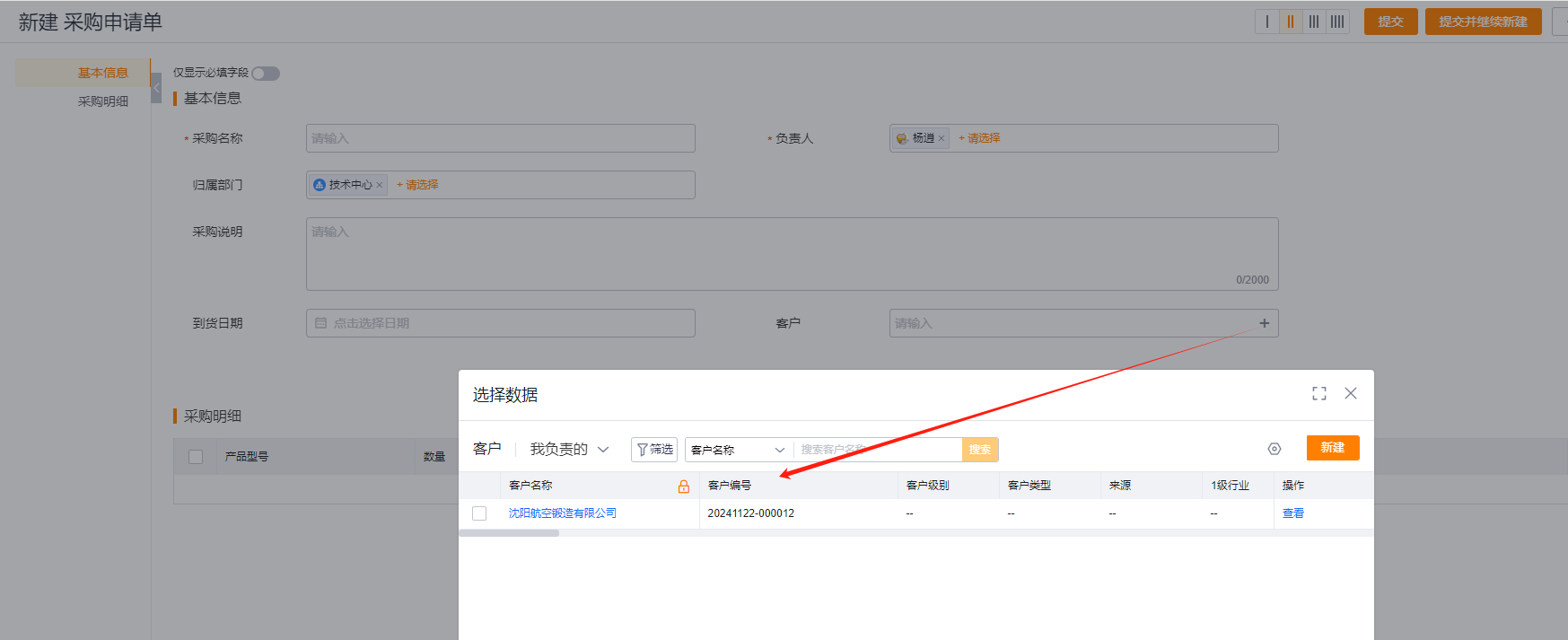The image size is (1568, 640).
Task: Open calendar icon in 到货日期 field
Action: coord(320,323)
